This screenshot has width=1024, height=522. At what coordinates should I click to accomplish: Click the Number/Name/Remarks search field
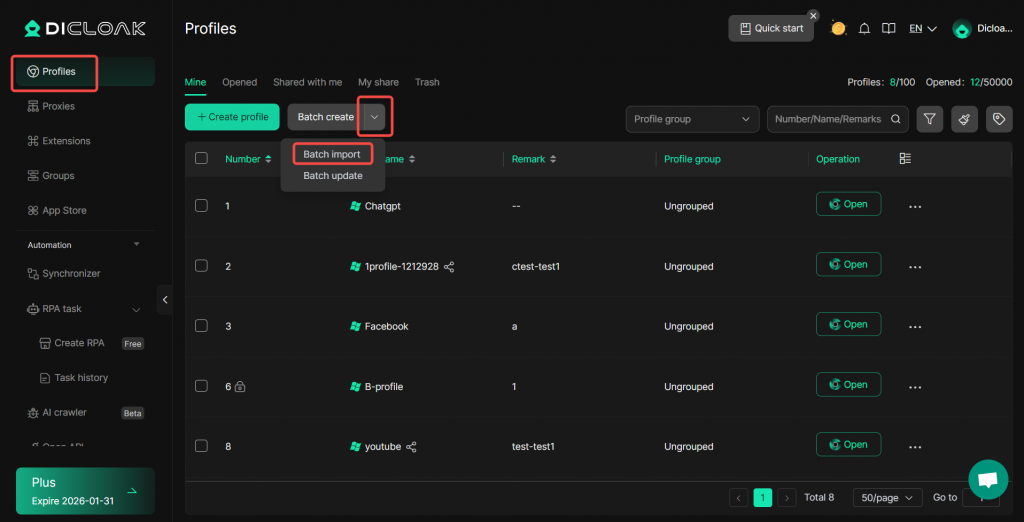[828, 119]
